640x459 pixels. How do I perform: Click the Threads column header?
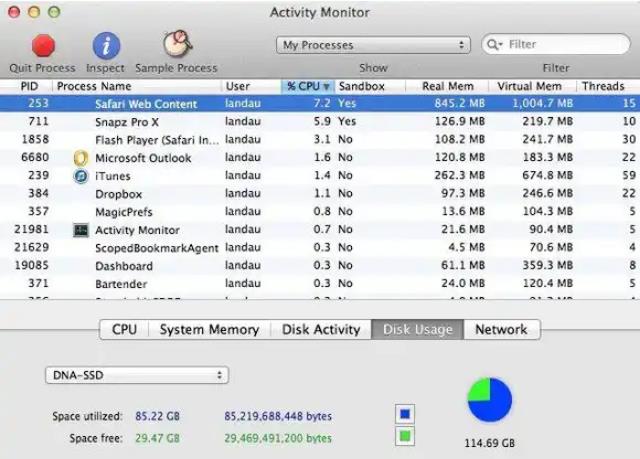tap(607, 86)
